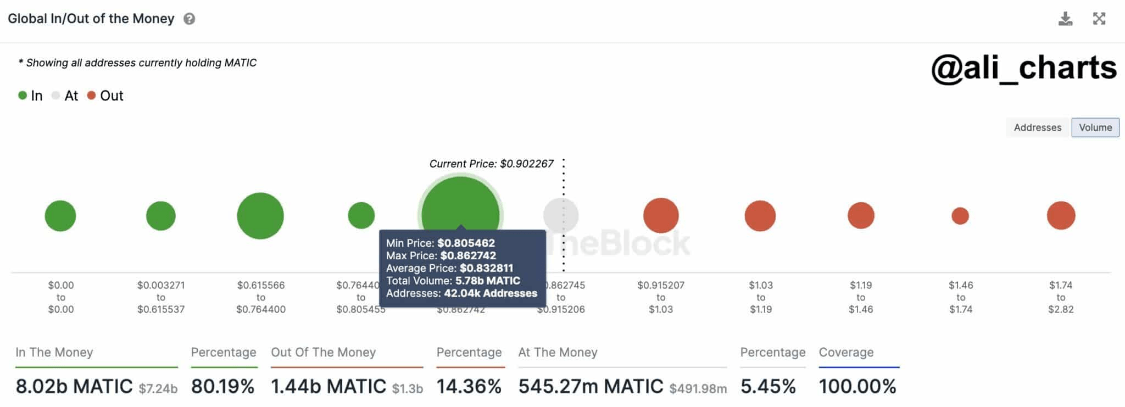Toggle the gray At legend item
This screenshot has width=1125, height=407.
point(65,95)
